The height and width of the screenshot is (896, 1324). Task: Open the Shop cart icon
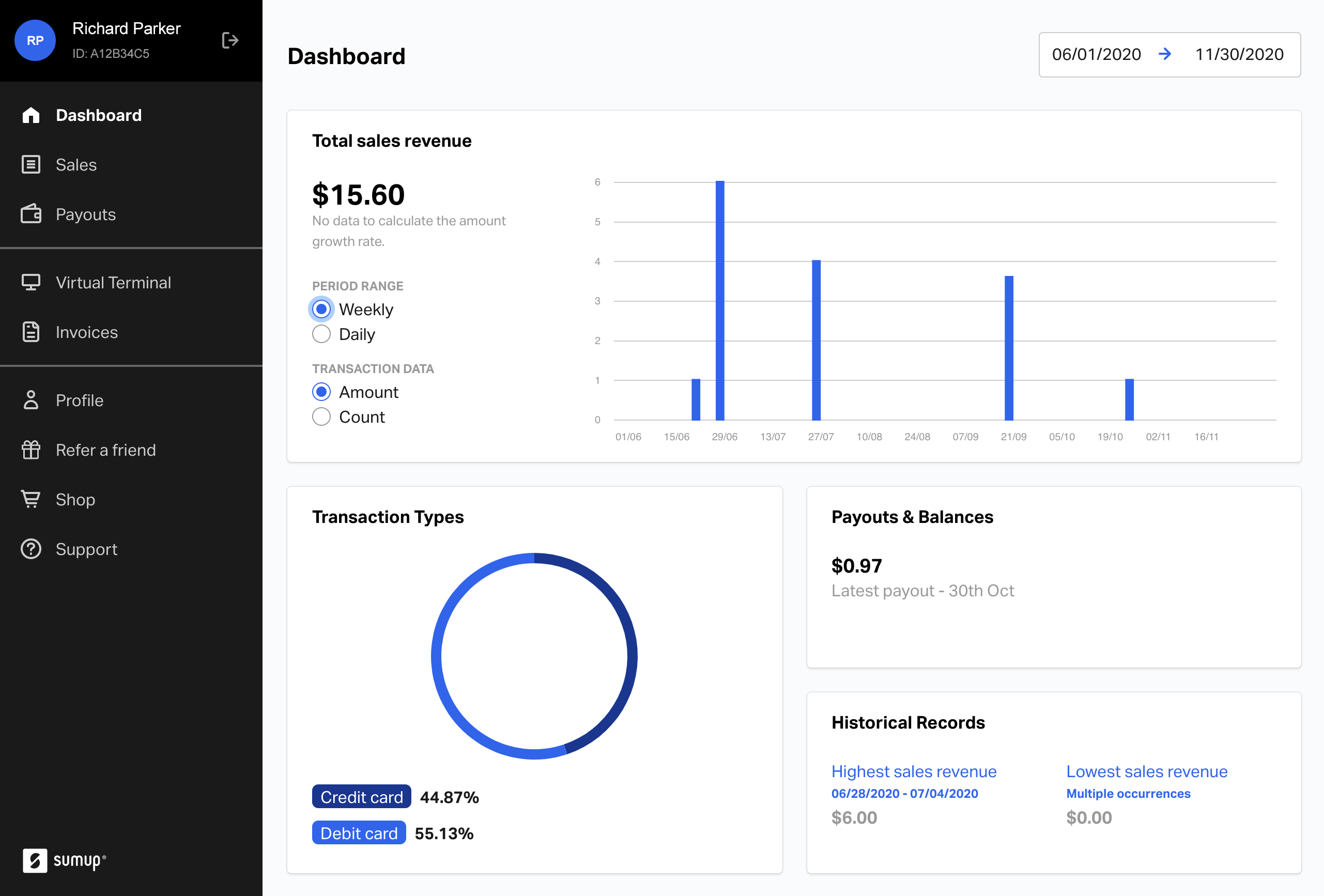click(x=31, y=500)
